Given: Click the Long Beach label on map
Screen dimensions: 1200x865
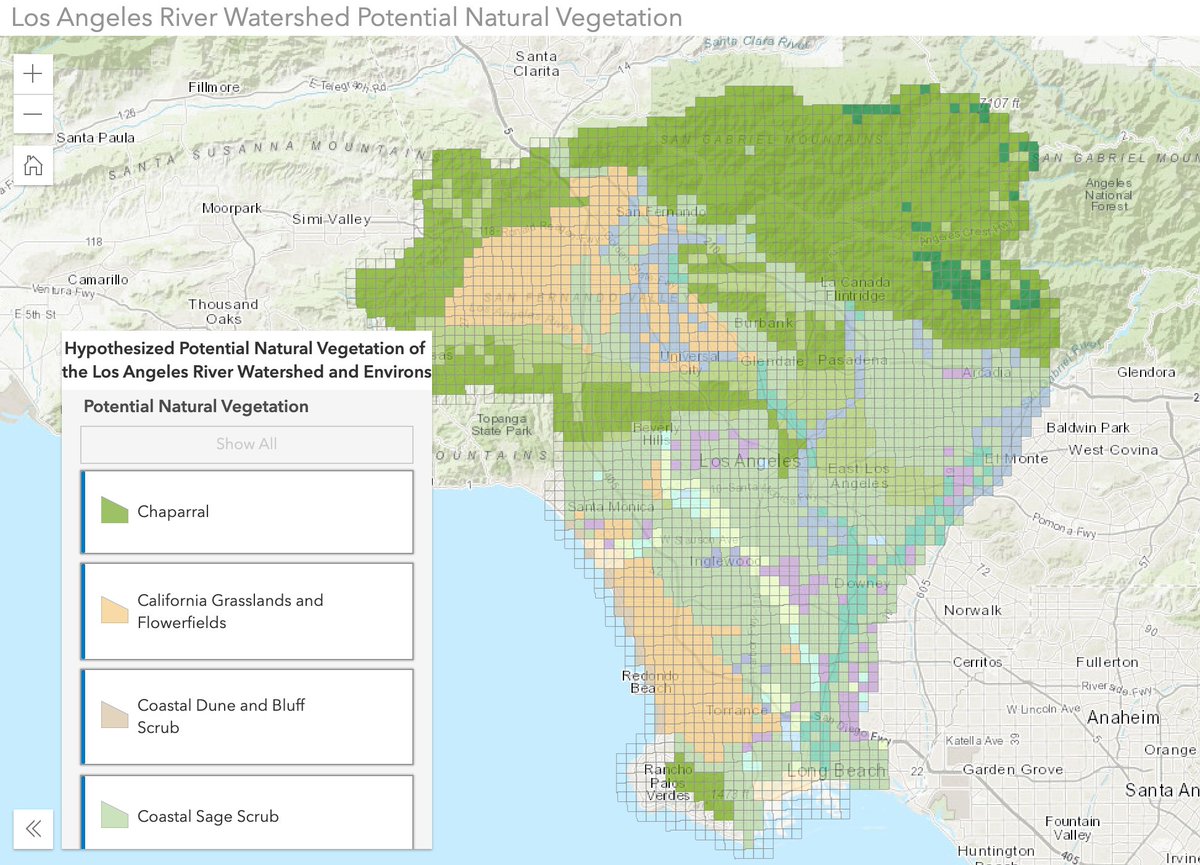Looking at the screenshot, I should click(x=838, y=771).
